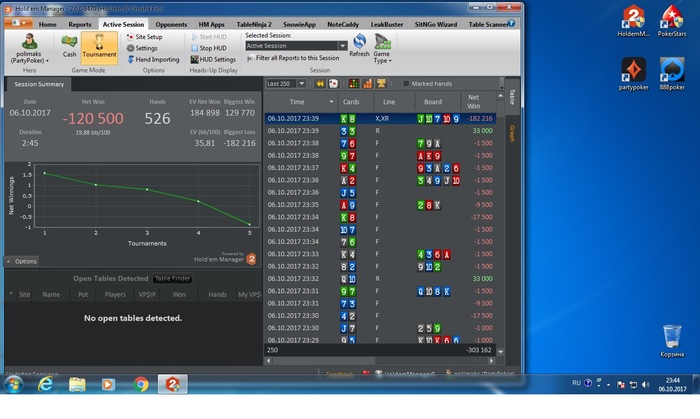This screenshot has height=419, width=700.
Task: Click the playing cards replayer icon
Action: (x=333, y=83)
